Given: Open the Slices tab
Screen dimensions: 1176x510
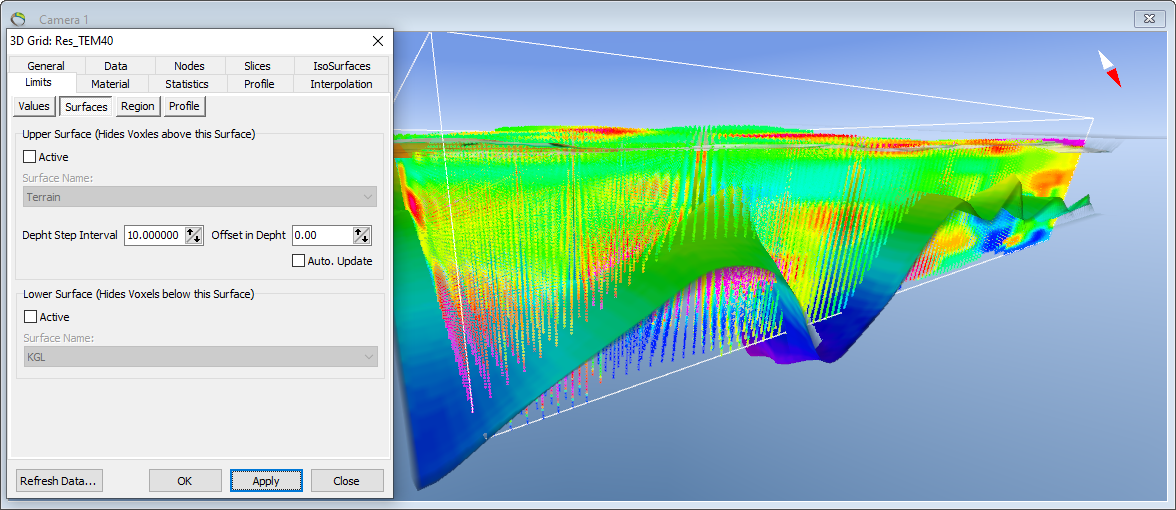Looking at the screenshot, I should pos(257,66).
